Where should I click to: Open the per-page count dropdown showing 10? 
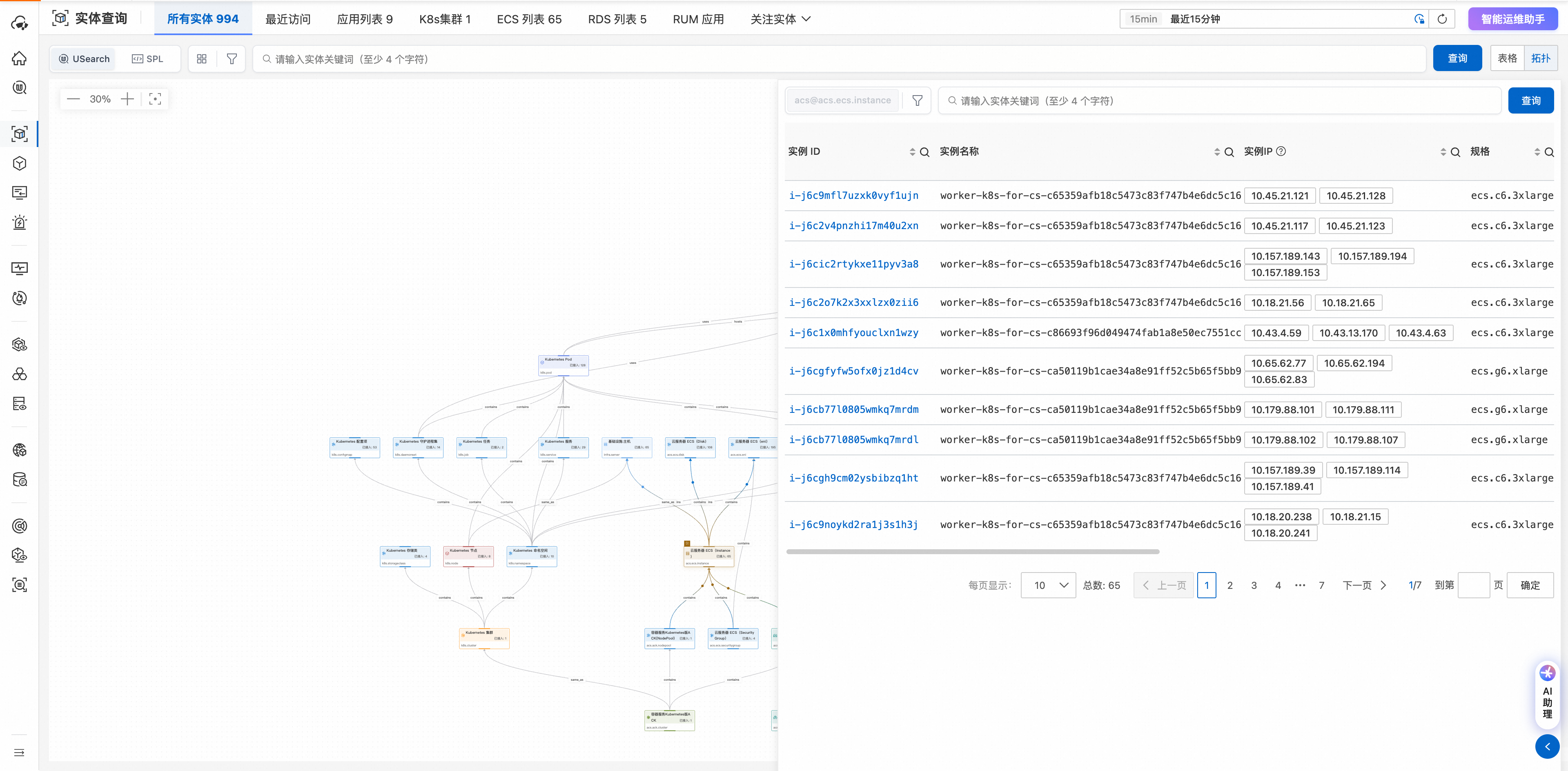1048,586
